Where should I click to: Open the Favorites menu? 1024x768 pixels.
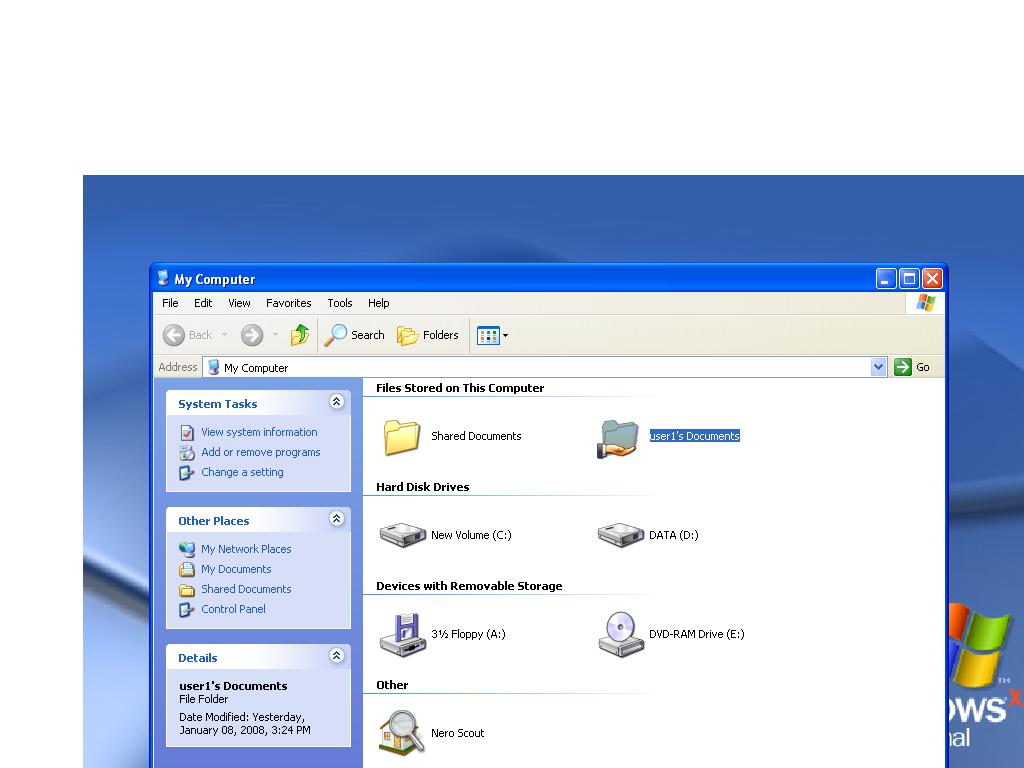tap(288, 303)
